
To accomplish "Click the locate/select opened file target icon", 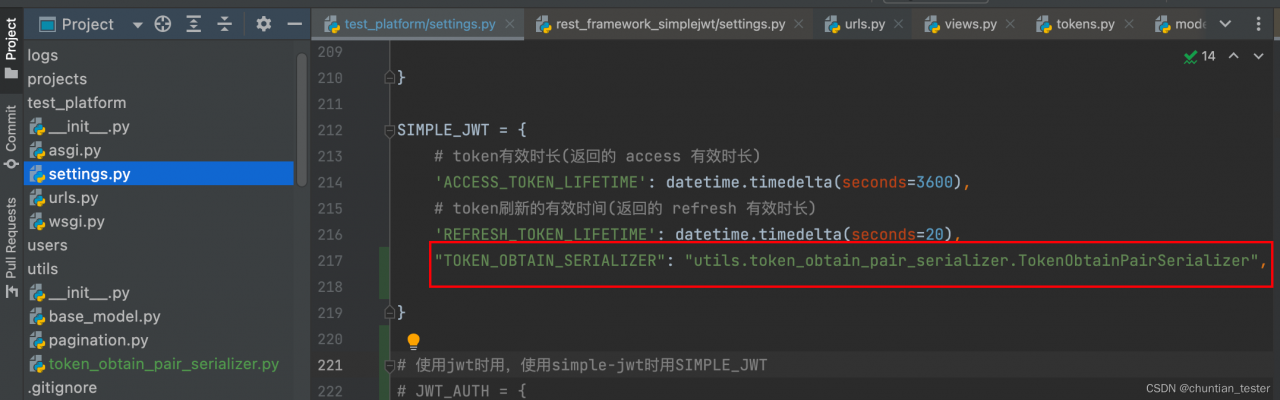I will coord(162,24).
